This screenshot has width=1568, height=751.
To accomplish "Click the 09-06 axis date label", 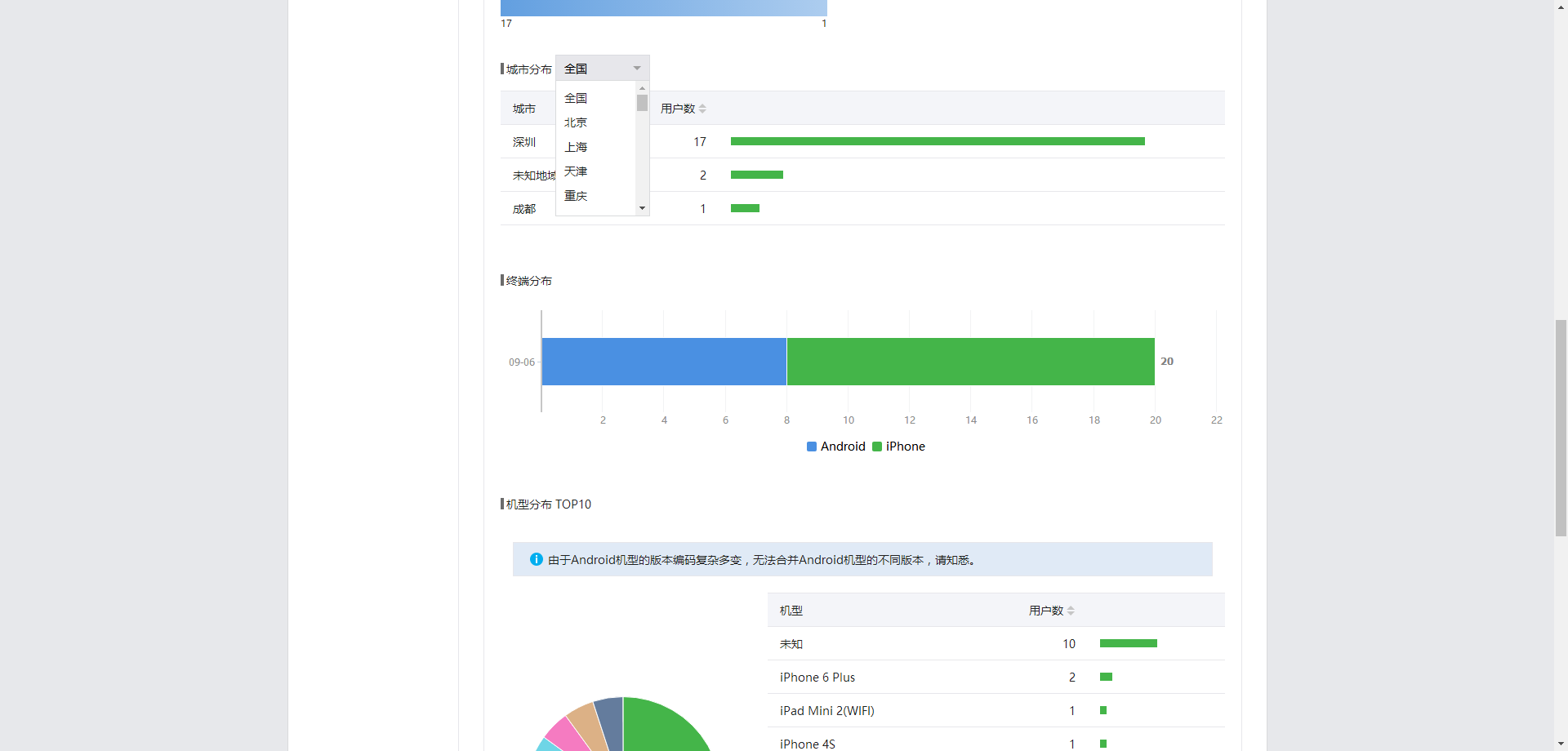I will point(522,362).
